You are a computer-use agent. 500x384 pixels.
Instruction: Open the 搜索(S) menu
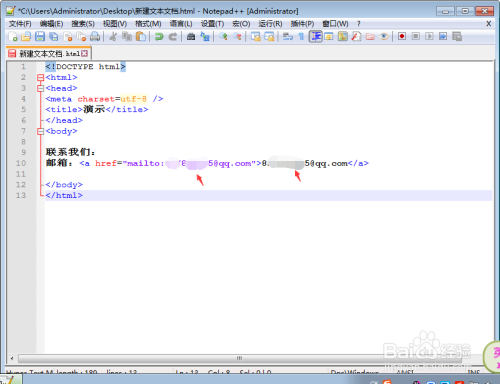click(83, 24)
